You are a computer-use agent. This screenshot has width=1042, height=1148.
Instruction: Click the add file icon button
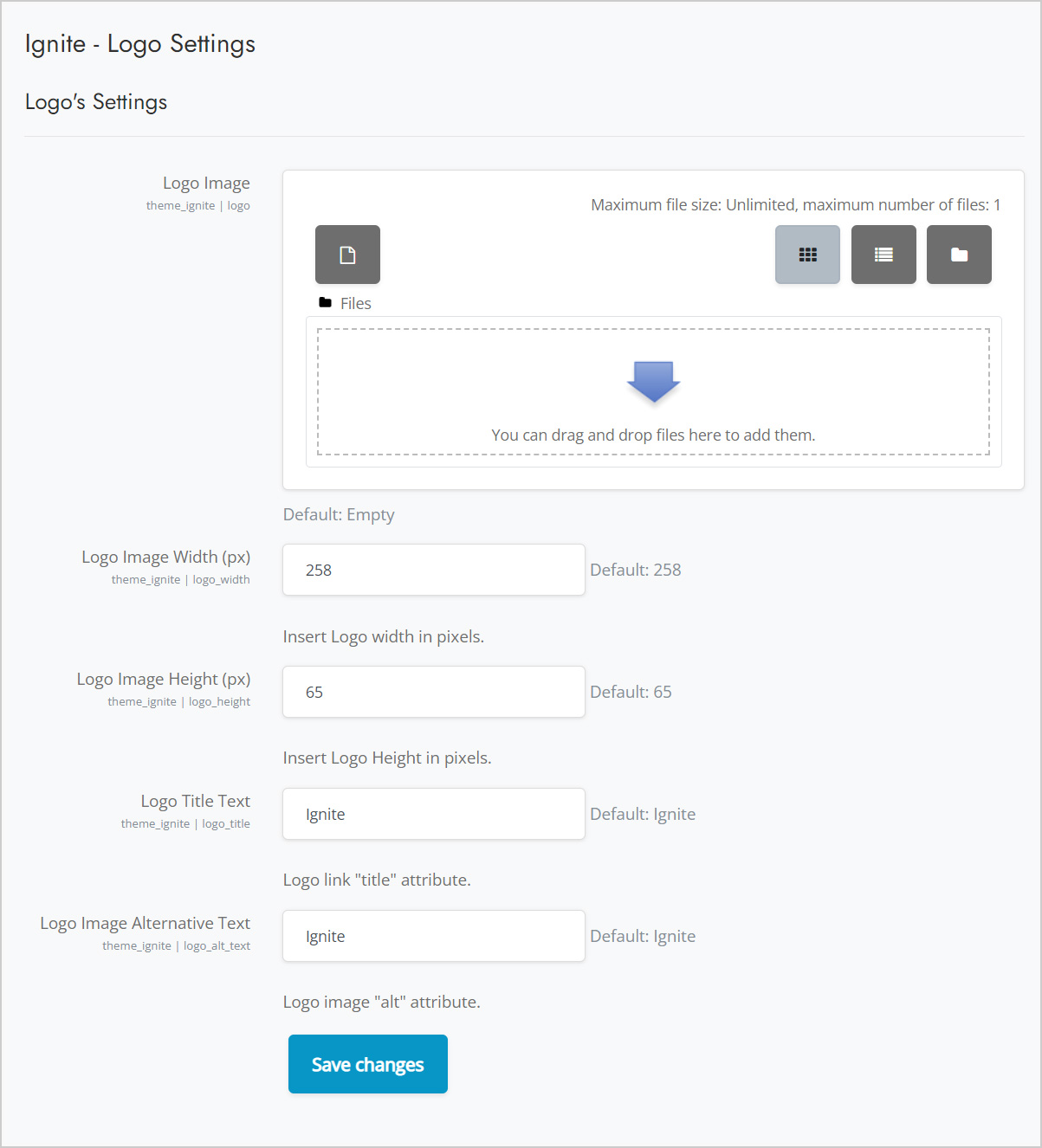pyautogui.click(x=347, y=255)
